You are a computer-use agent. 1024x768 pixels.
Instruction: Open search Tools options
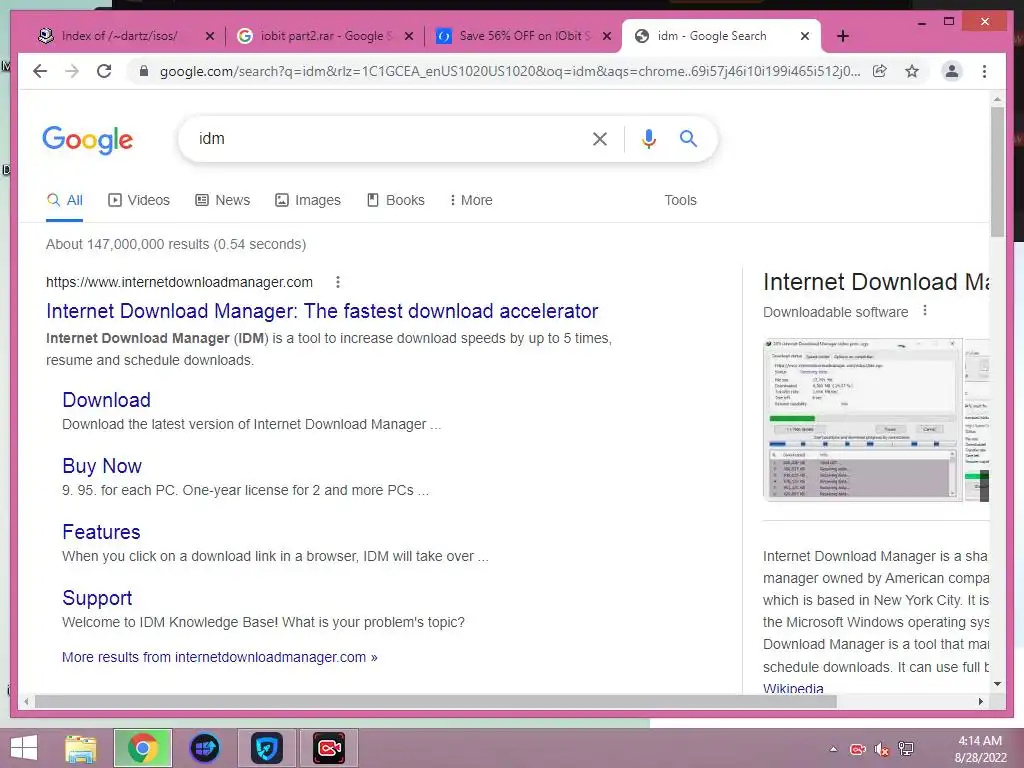point(680,200)
